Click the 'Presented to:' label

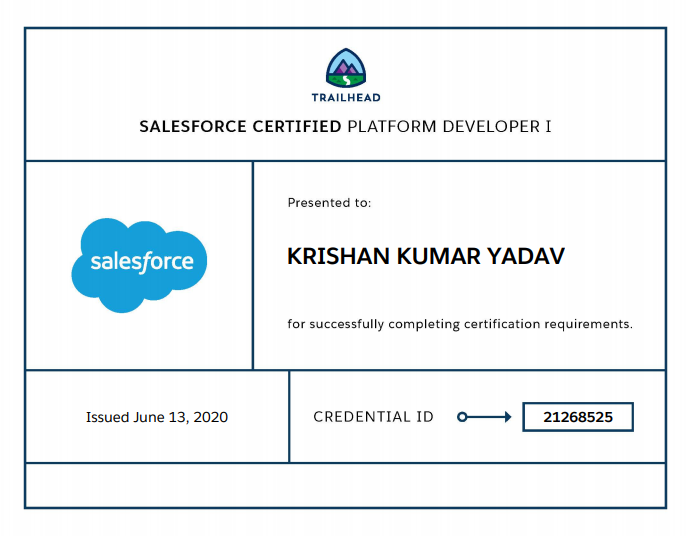pos(329,203)
